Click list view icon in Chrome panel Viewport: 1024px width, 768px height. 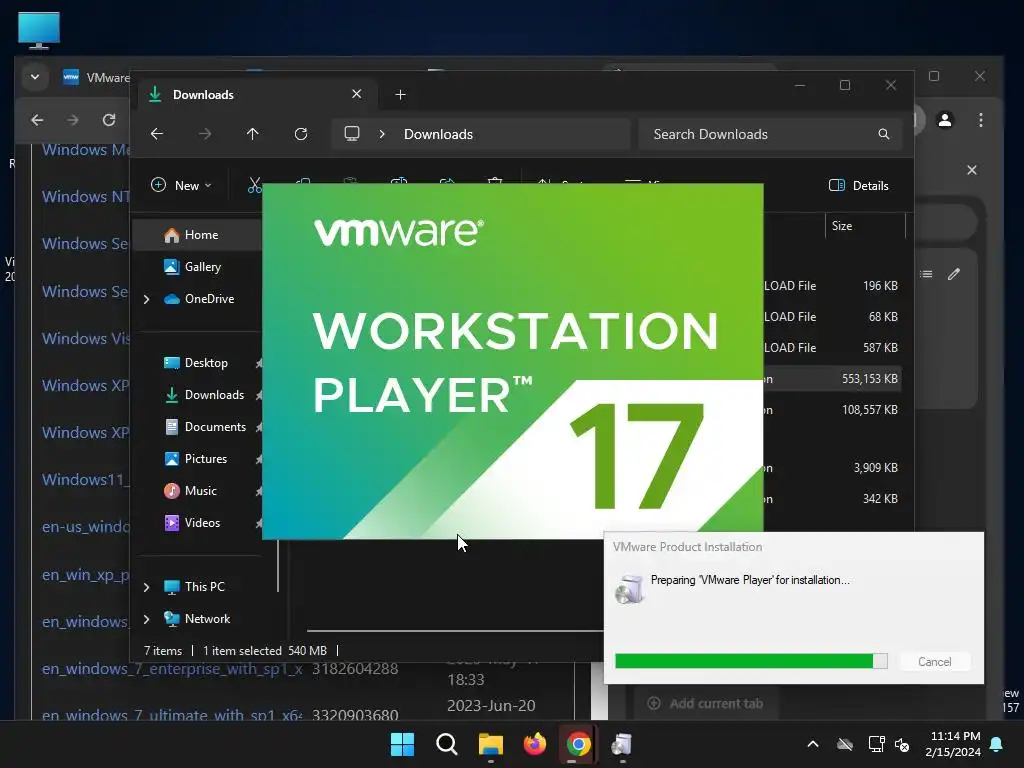click(x=926, y=274)
